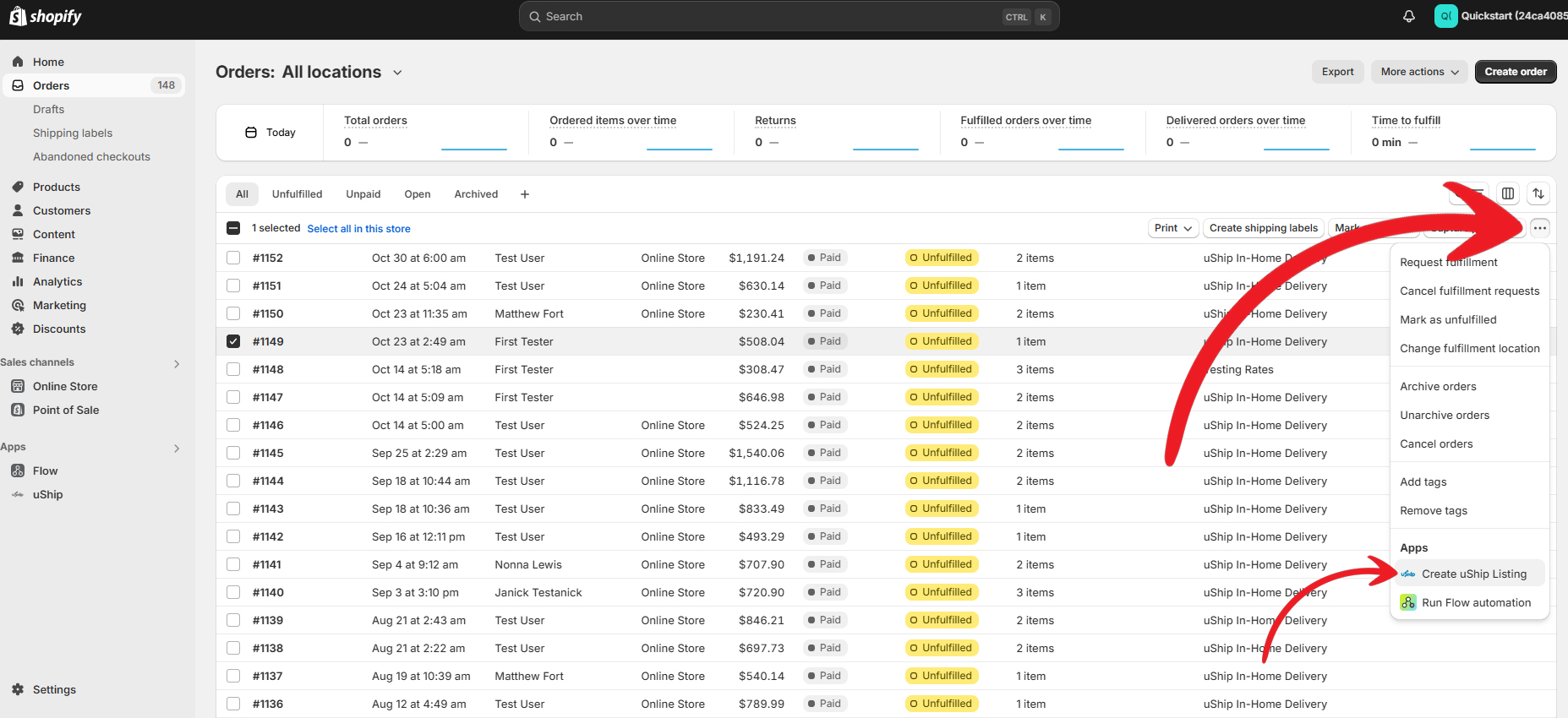
Task: Click Create shipping labels button
Action: [1263, 228]
